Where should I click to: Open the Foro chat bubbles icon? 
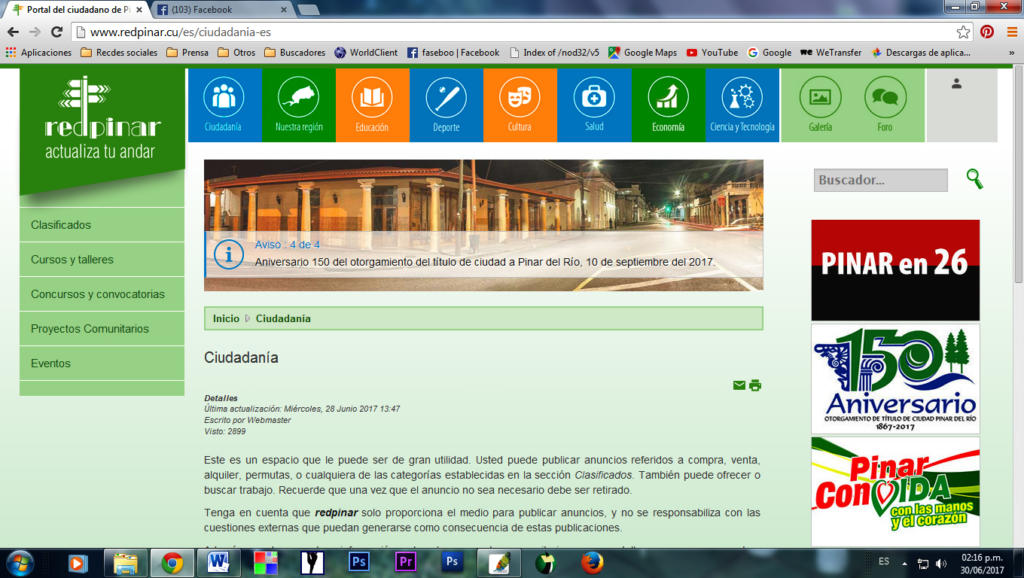[885, 98]
